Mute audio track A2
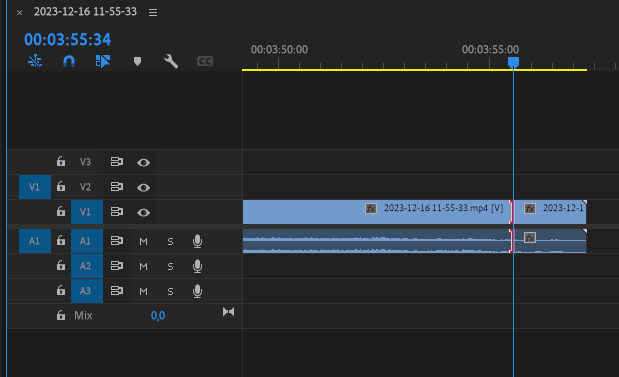The image size is (619, 377). pos(143,266)
